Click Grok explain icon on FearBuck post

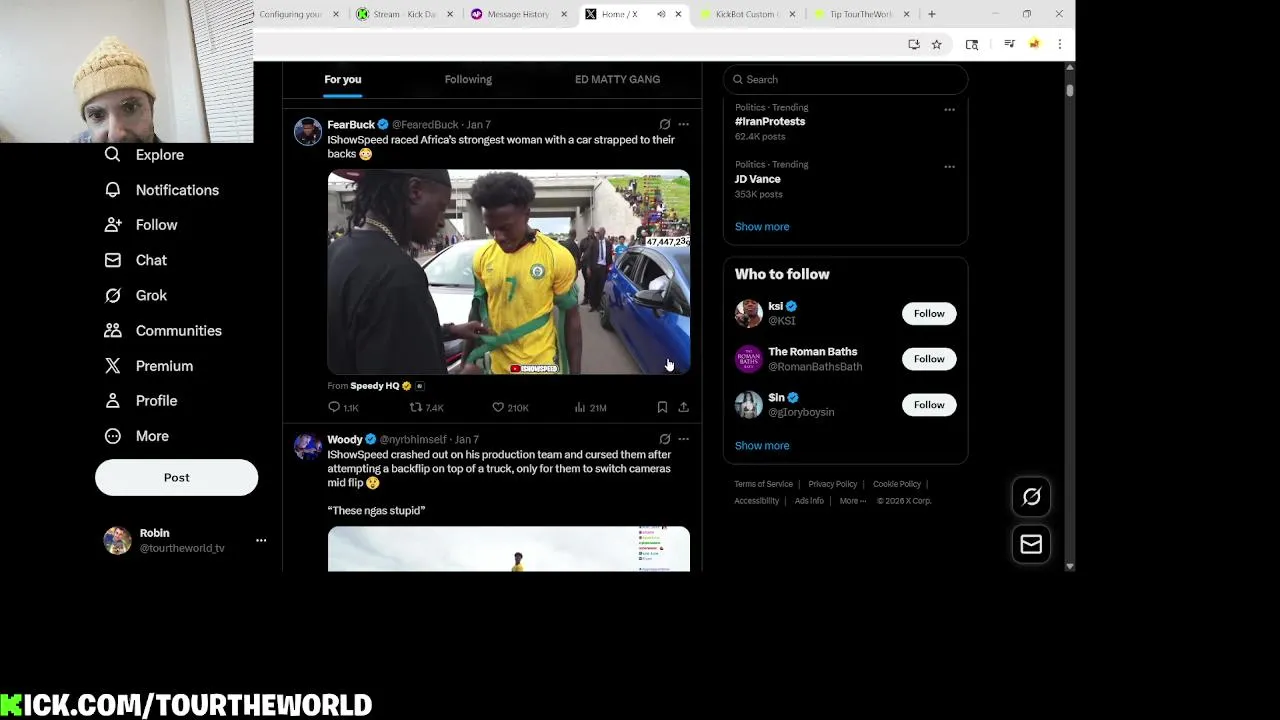[664, 124]
